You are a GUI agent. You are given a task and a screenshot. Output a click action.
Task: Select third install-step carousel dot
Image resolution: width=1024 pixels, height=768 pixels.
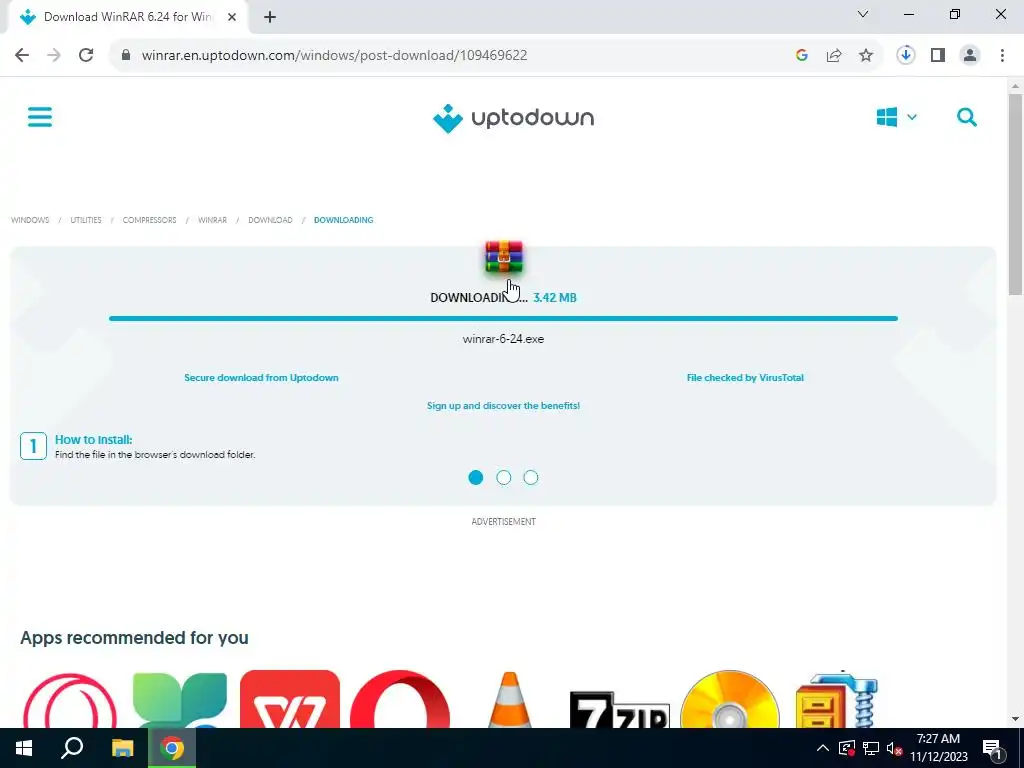tap(531, 477)
